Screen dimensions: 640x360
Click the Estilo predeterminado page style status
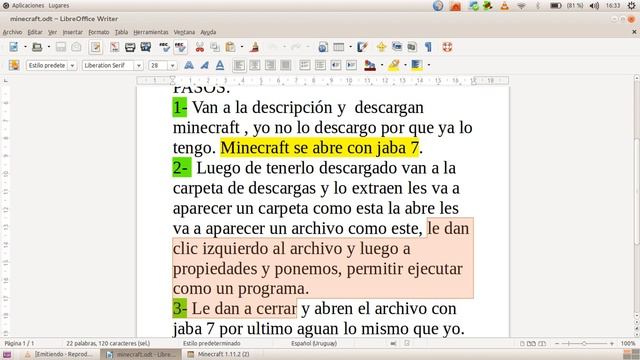[x=211, y=344]
